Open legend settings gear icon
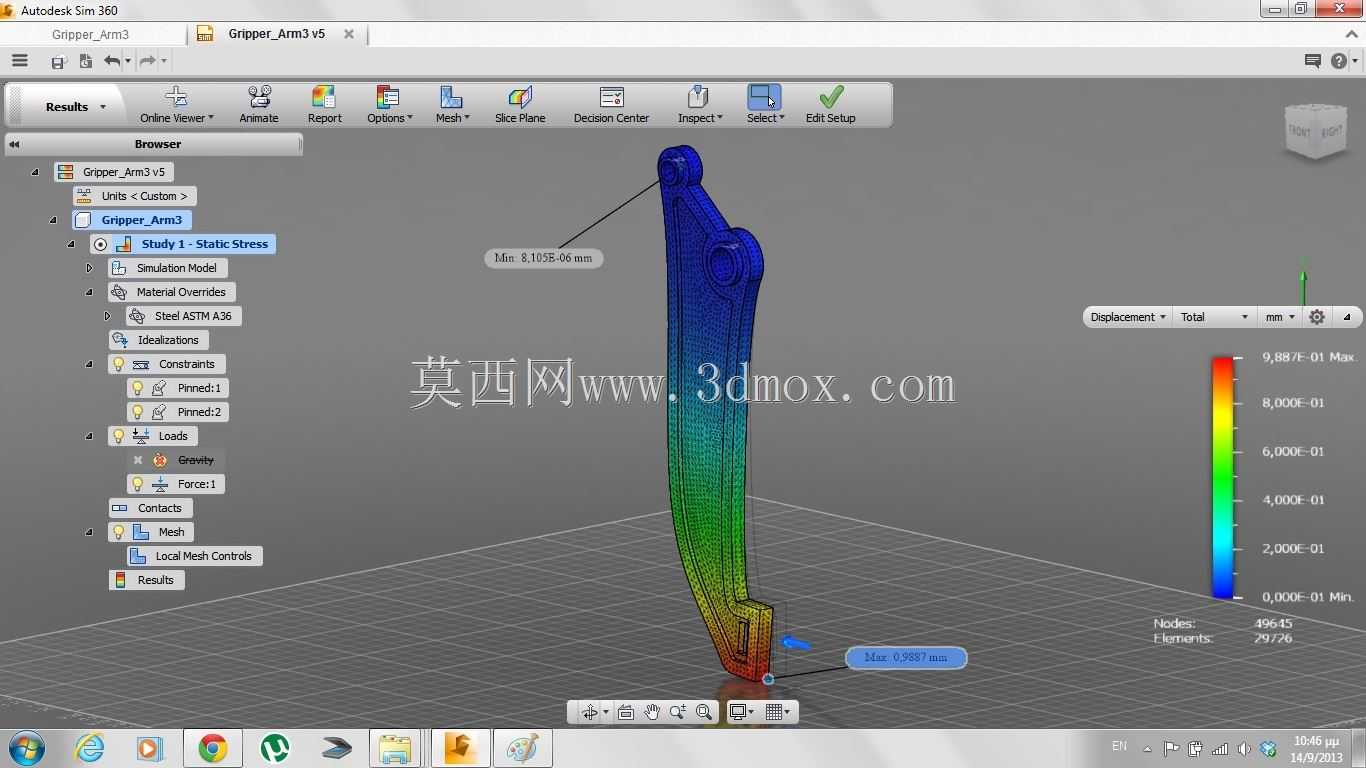Image resolution: width=1366 pixels, height=768 pixels. pos(1317,317)
